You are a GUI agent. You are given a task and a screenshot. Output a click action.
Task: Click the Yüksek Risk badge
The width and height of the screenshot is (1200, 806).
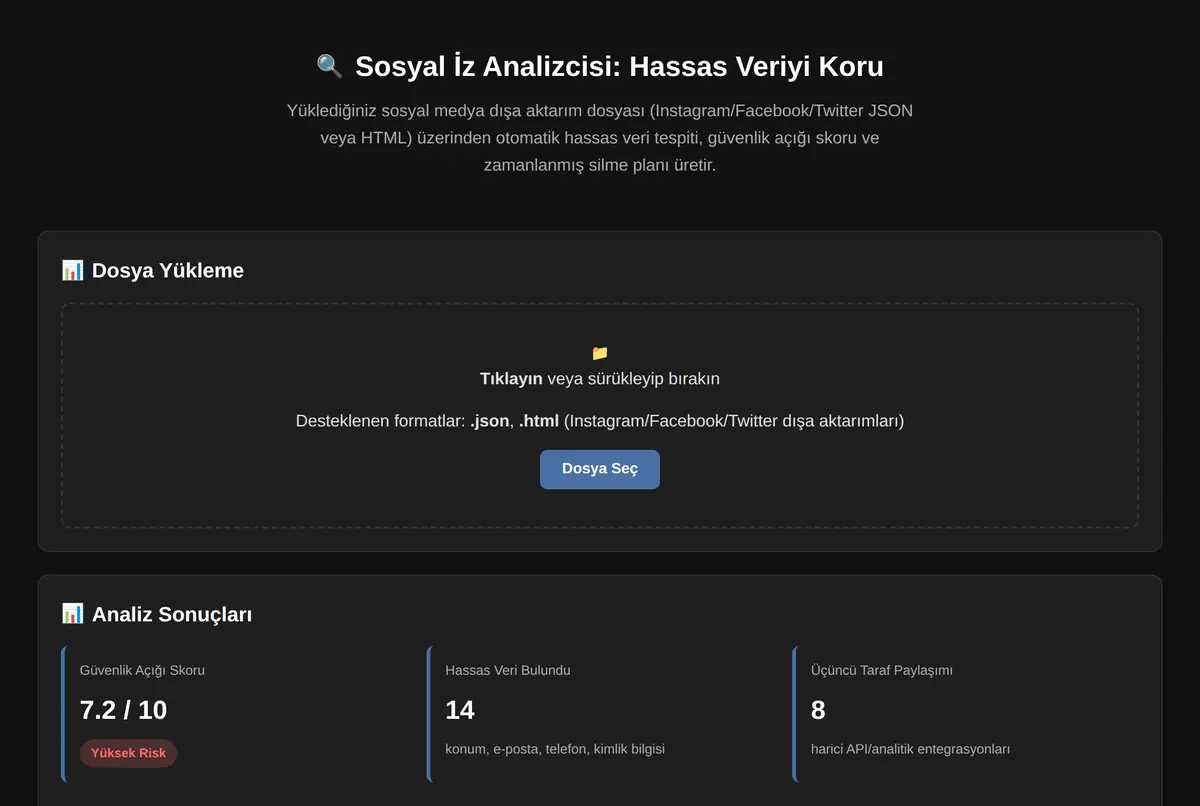[128, 753]
